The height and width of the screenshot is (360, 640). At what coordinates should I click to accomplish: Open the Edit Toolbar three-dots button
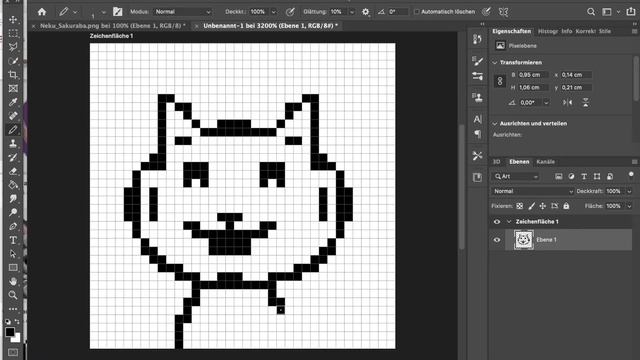click(13, 309)
